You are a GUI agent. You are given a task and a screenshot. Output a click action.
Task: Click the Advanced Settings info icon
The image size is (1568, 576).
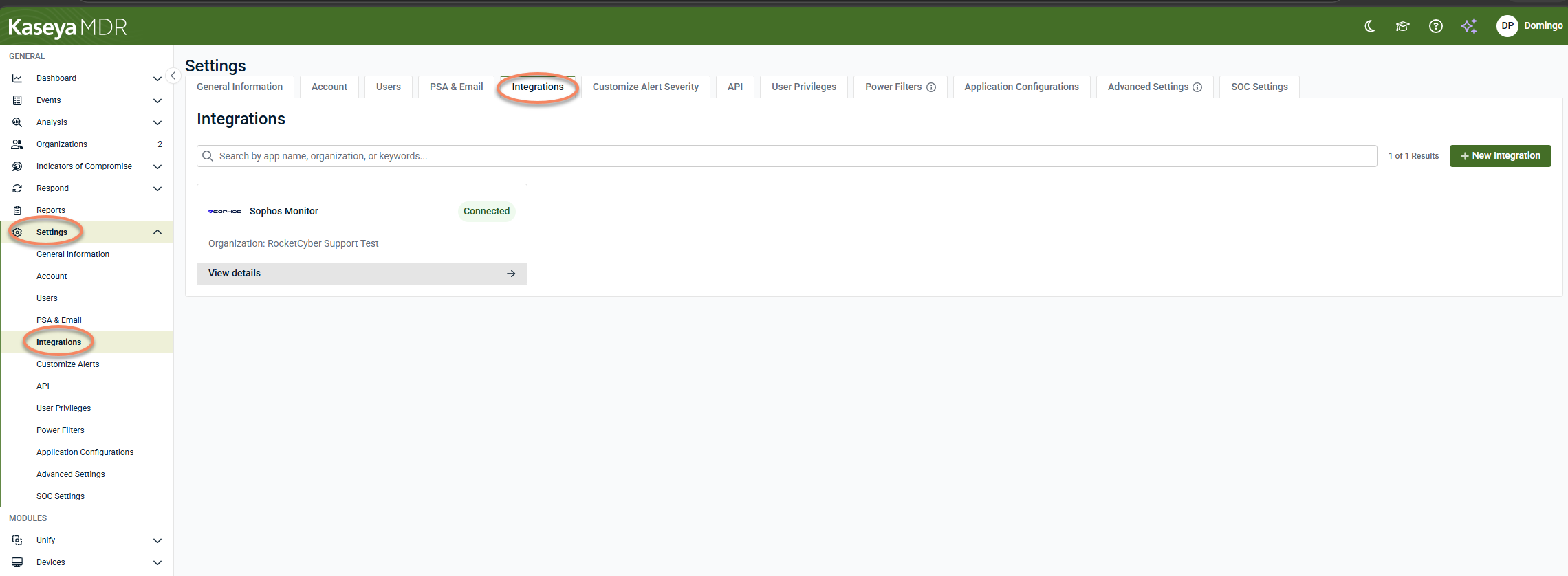(1197, 87)
